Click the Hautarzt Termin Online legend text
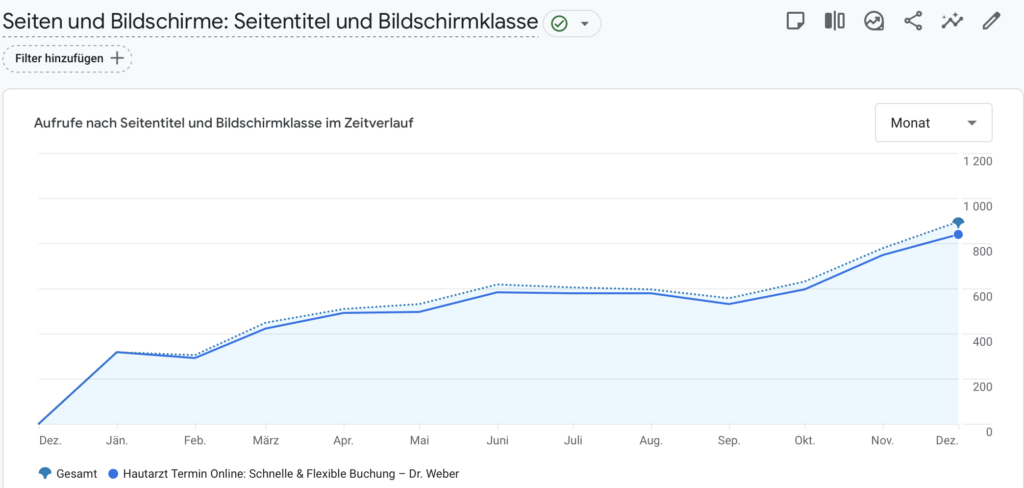This screenshot has width=1024, height=488. [x=291, y=474]
